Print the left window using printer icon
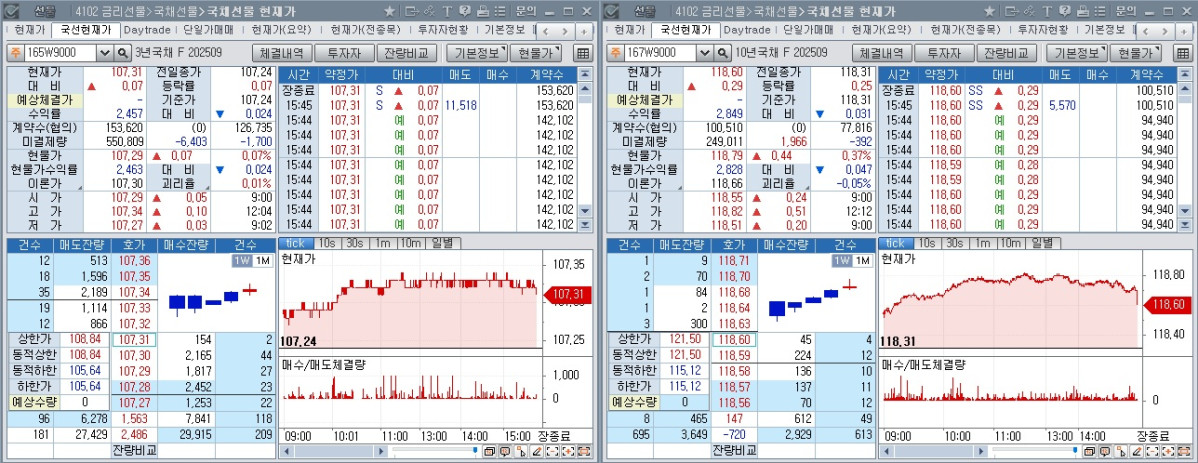The width and height of the screenshot is (1198, 463). pyautogui.click(x=482, y=11)
